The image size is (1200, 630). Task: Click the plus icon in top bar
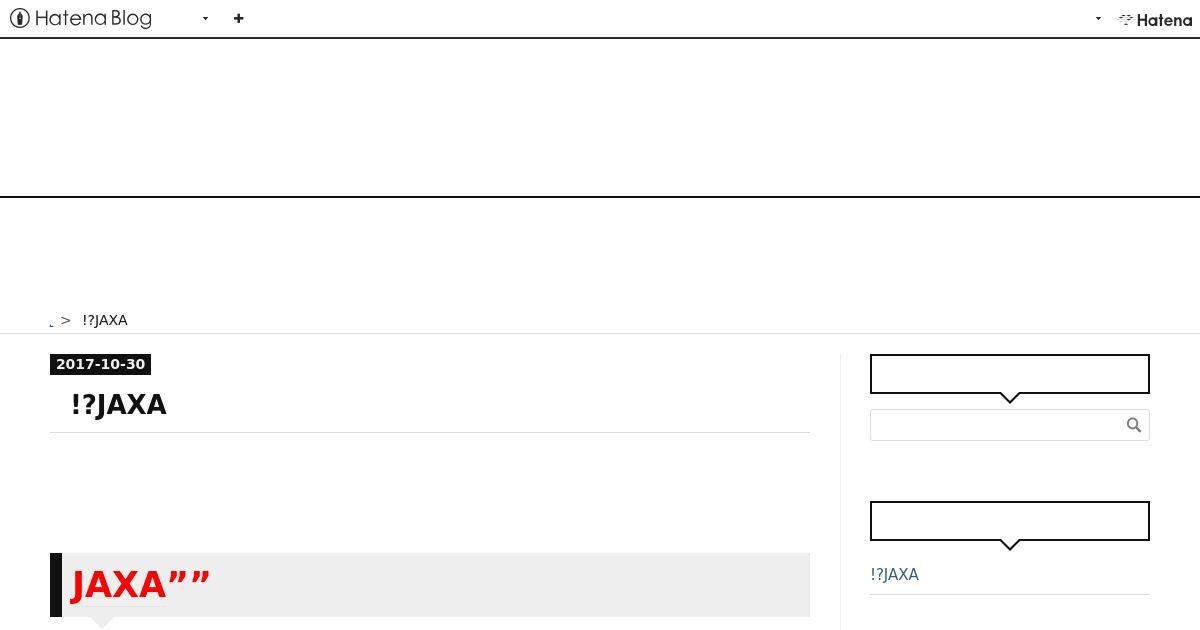click(x=238, y=18)
